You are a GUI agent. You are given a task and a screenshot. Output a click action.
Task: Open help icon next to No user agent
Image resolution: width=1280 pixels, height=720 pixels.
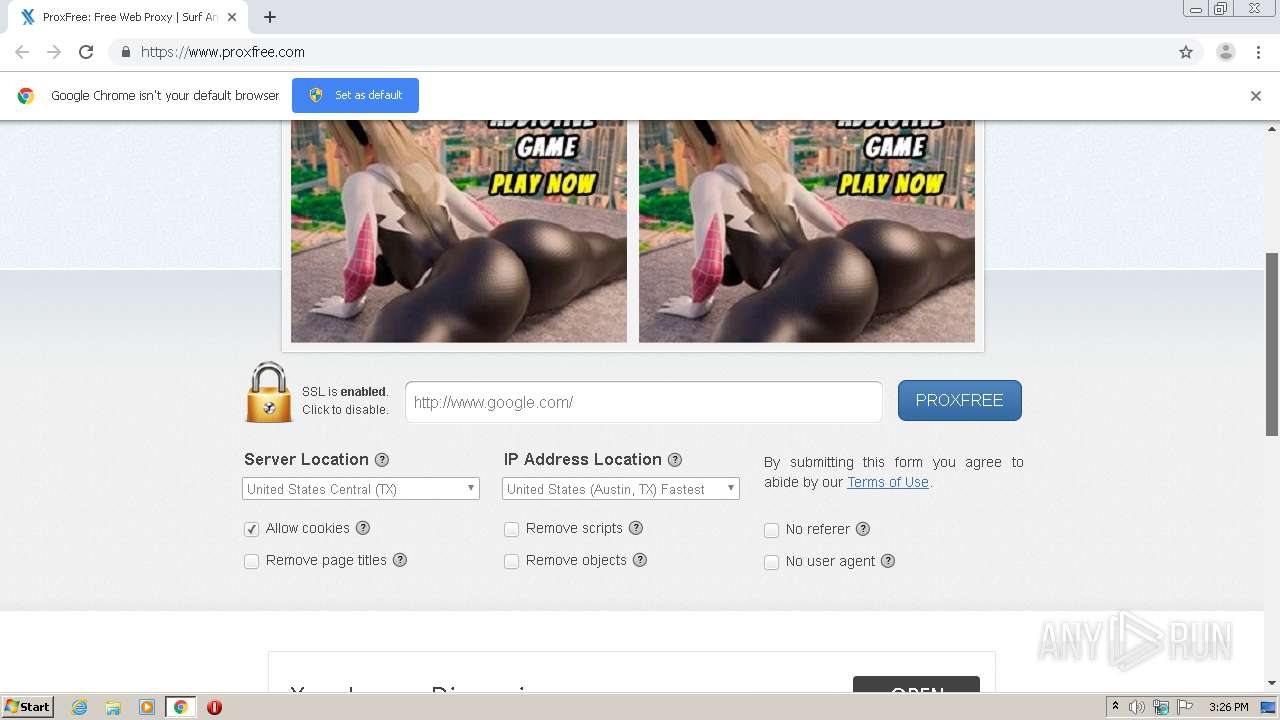[x=888, y=561]
